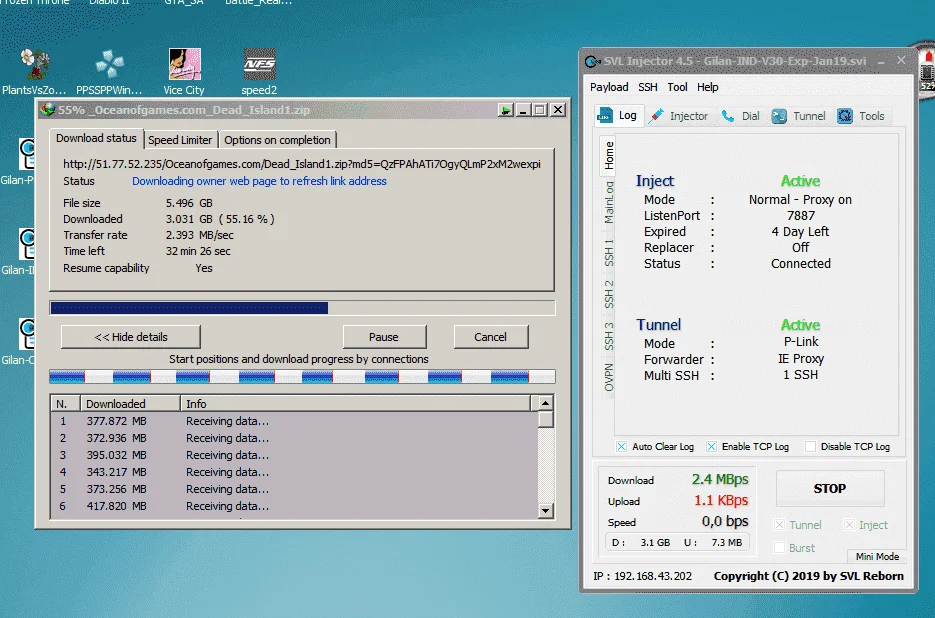Image resolution: width=935 pixels, height=618 pixels.
Task: Select connection row 372.936 MB
Action: pyautogui.click(x=294, y=438)
